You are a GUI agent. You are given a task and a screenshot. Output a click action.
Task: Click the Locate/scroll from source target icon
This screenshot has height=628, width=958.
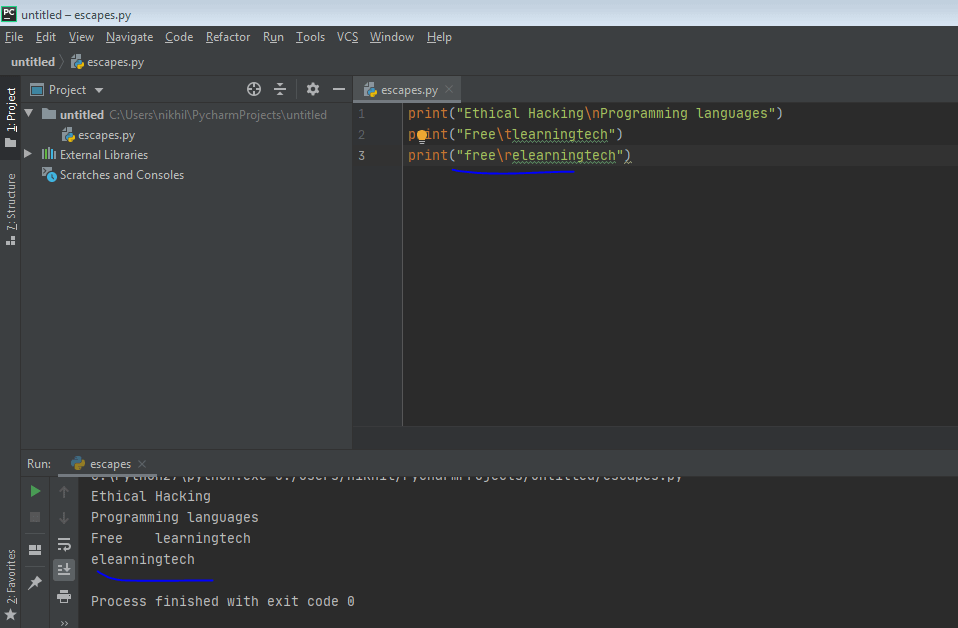click(254, 89)
